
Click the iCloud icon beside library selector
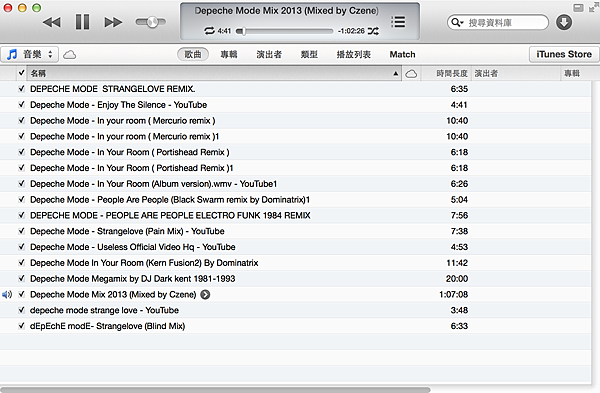pos(69,55)
